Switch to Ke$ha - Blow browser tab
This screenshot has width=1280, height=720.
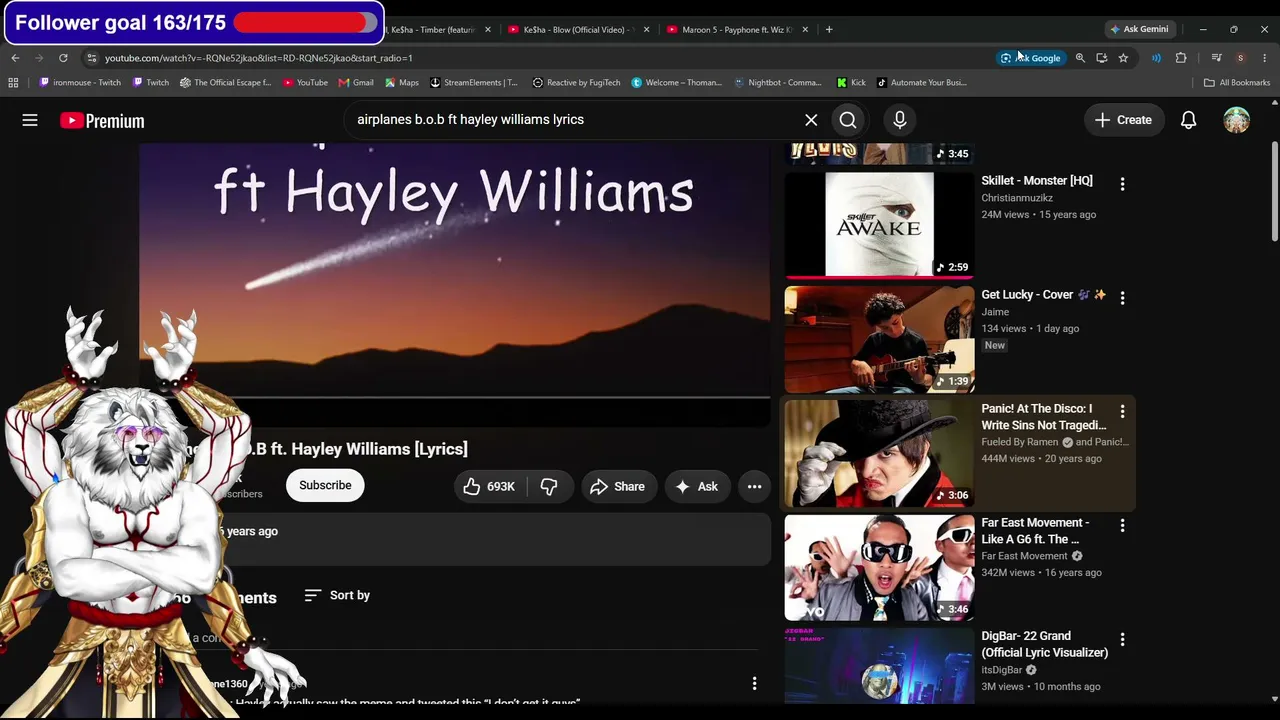click(577, 30)
